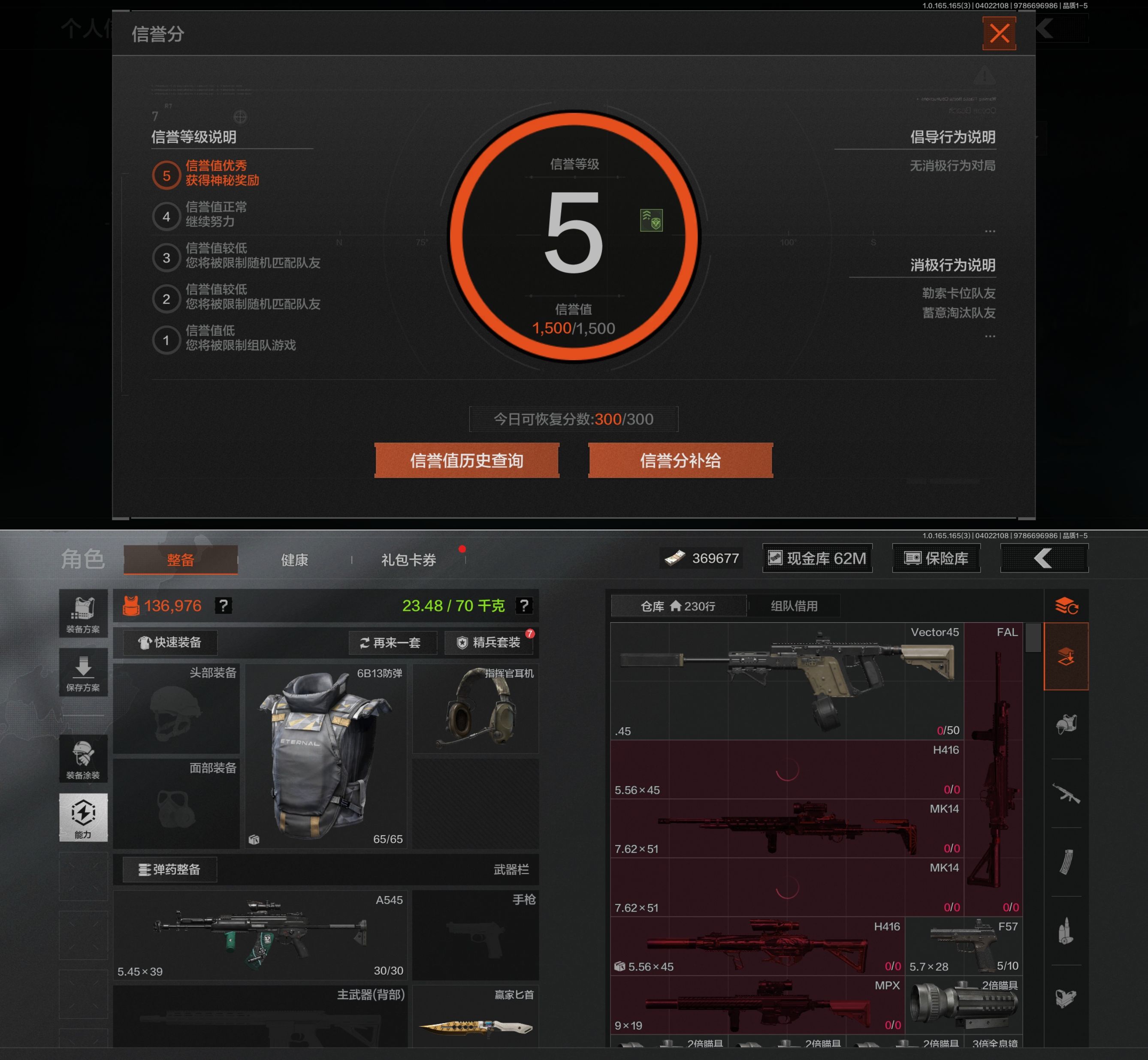Image resolution: width=1148 pixels, height=1060 pixels.
Task: Click the warehouse list scrollbar thumb
Action: (1033, 637)
